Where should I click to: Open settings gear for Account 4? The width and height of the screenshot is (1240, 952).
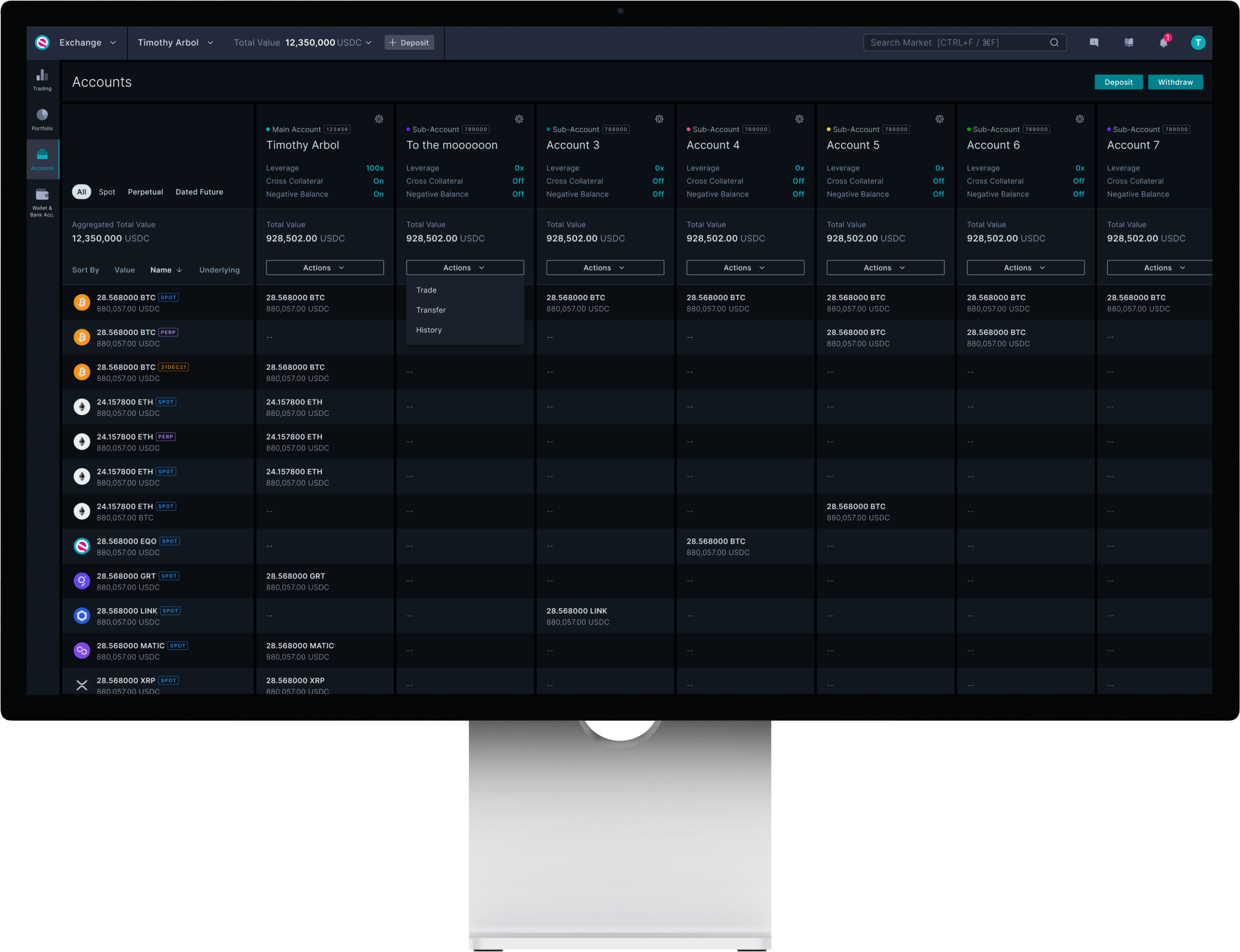click(799, 119)
